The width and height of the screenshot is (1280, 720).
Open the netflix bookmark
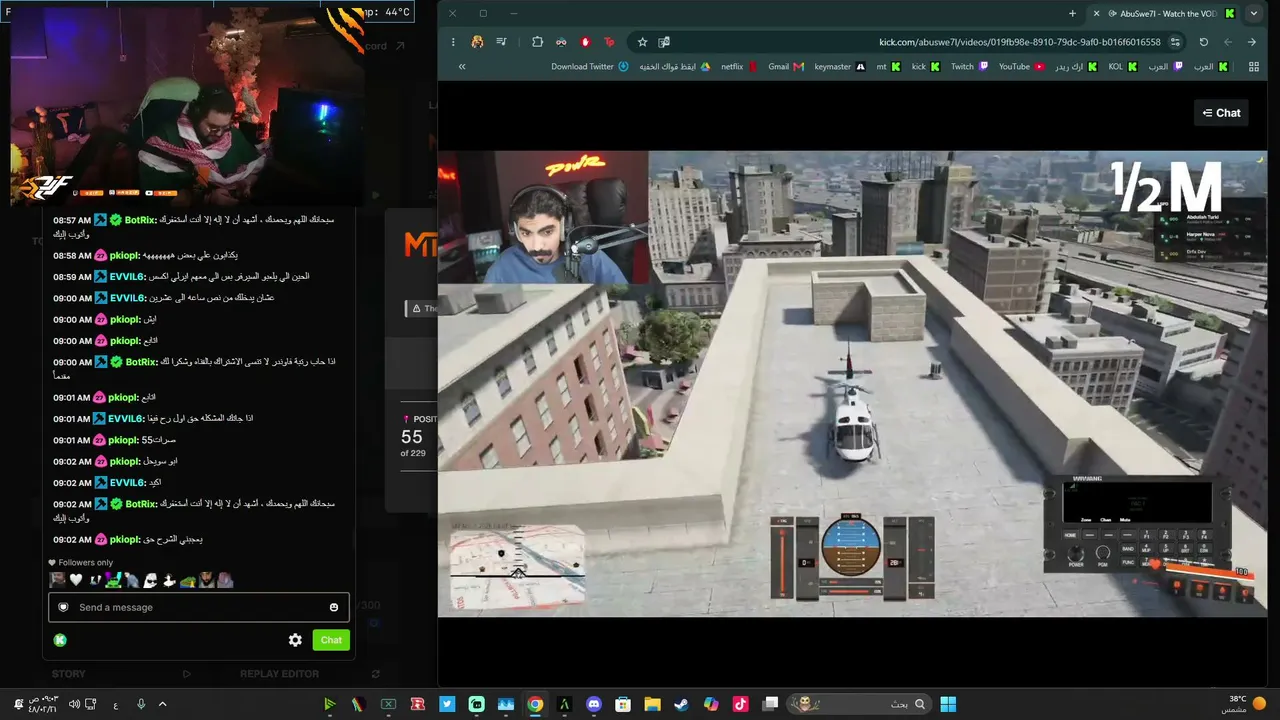pos(739,67)
